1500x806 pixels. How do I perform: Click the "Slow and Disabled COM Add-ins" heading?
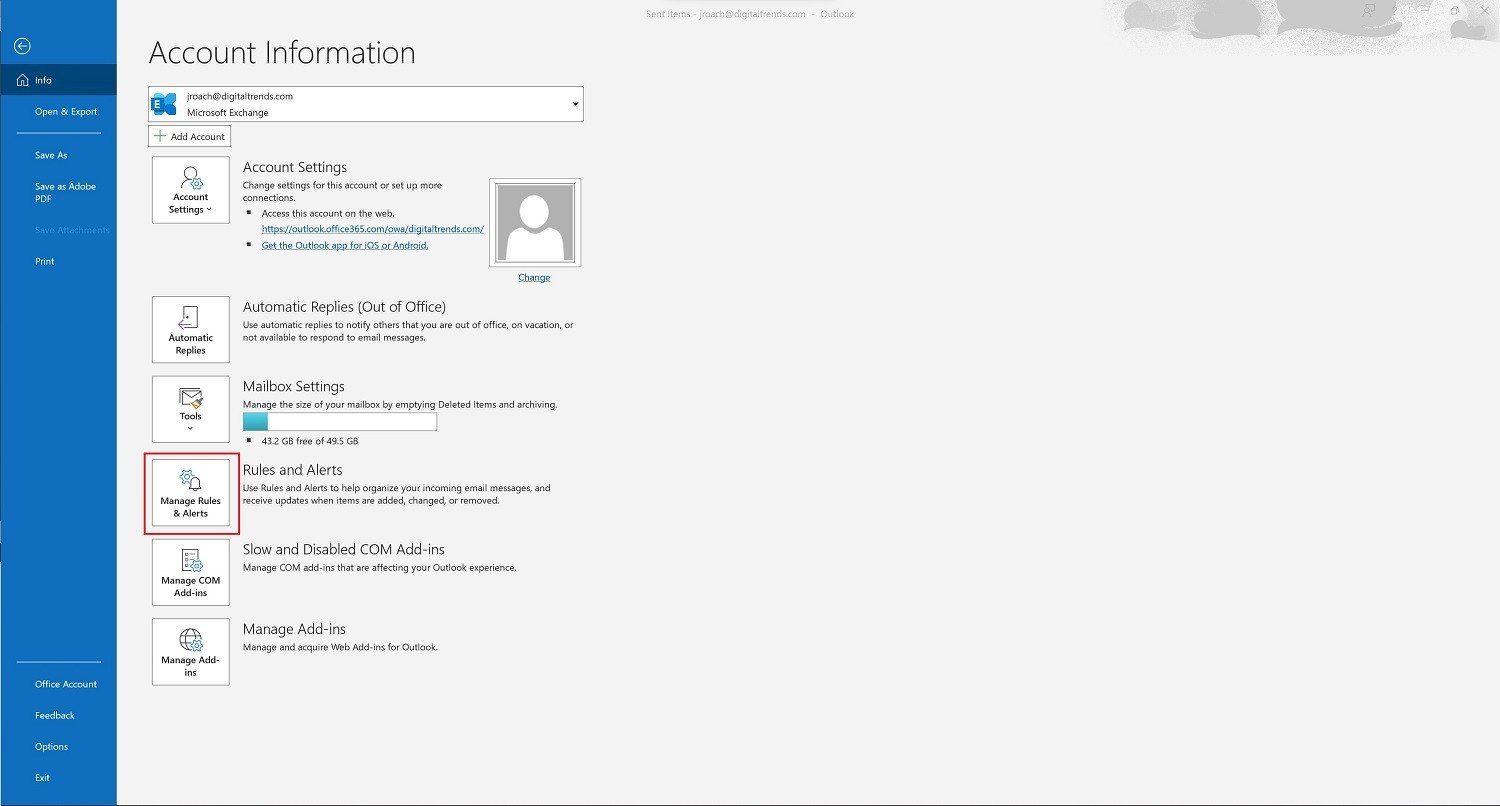tap(344, 549)
